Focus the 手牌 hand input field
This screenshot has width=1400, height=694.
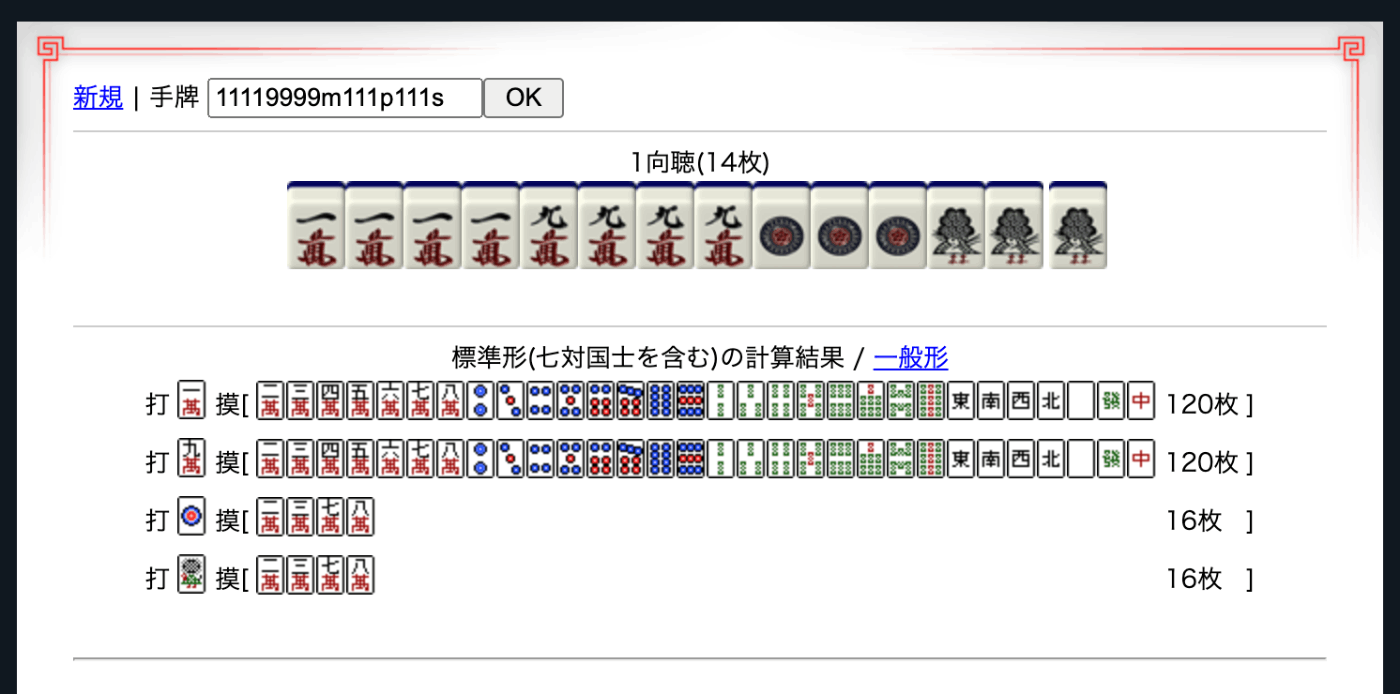[x=345, y=98]
